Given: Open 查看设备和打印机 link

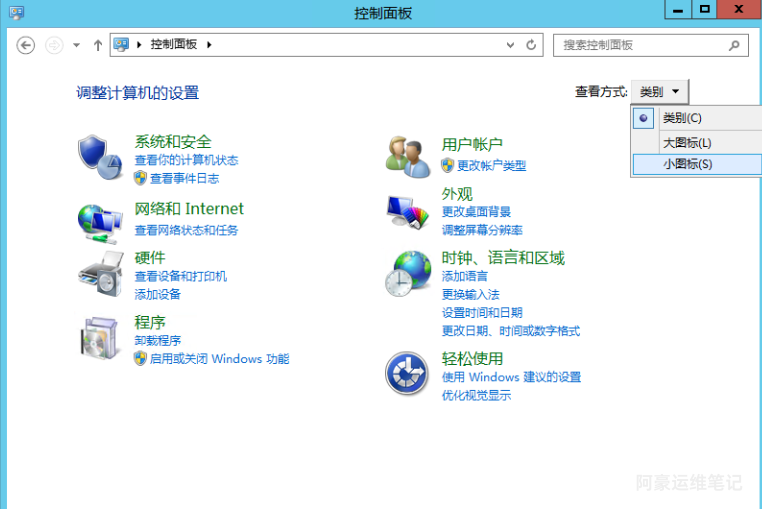Looking at the screenshot, I should click(180, 276).
